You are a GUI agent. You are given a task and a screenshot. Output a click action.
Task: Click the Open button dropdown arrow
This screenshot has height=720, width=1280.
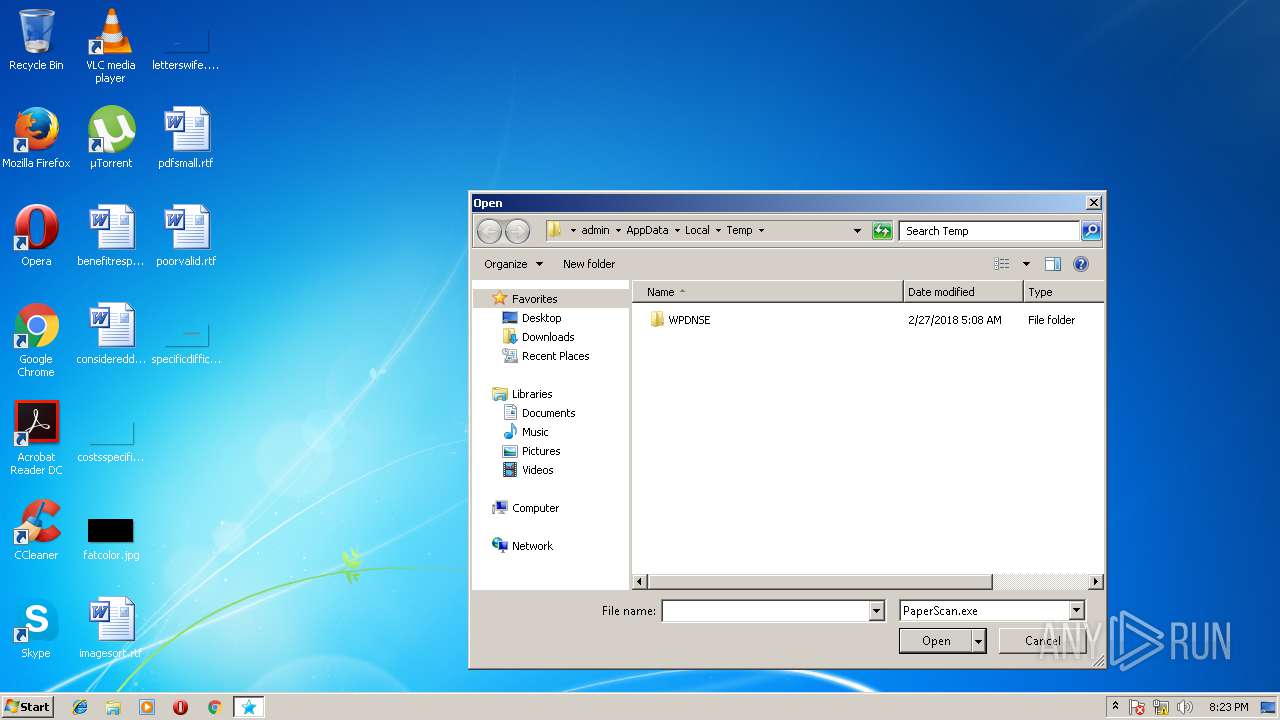(979, 641)
